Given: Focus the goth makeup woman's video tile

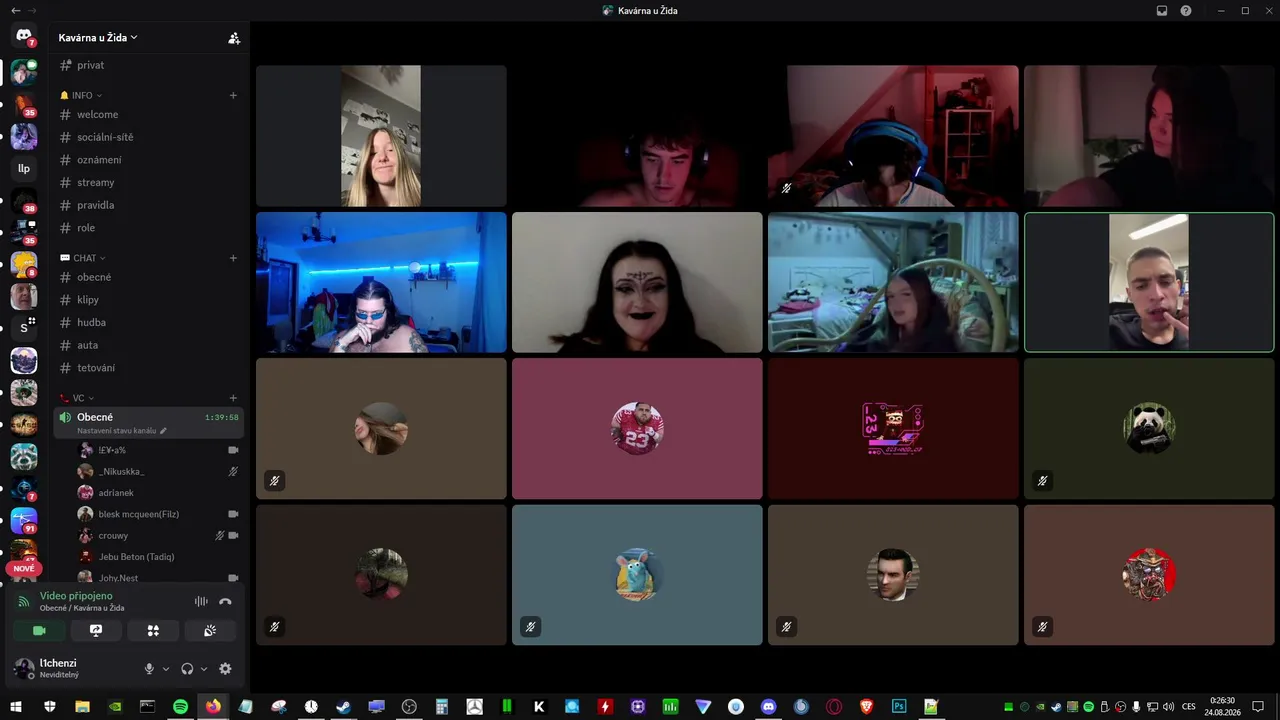Looking at the screenshot, I should click(637, 282).
